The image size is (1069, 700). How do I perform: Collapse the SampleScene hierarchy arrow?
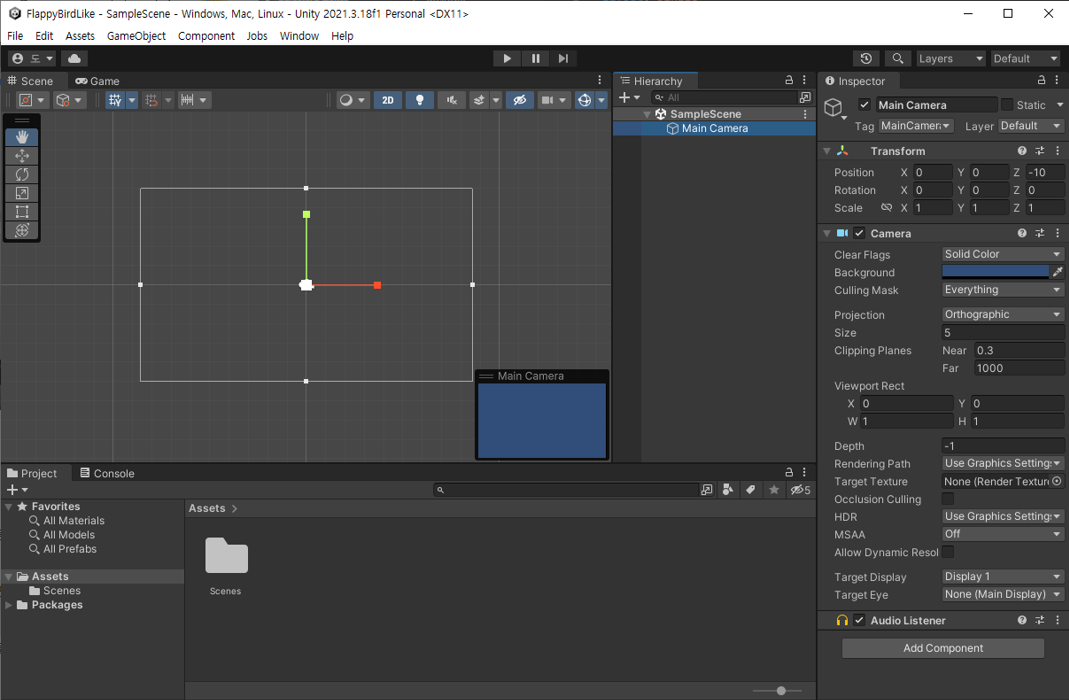[647, 114]
